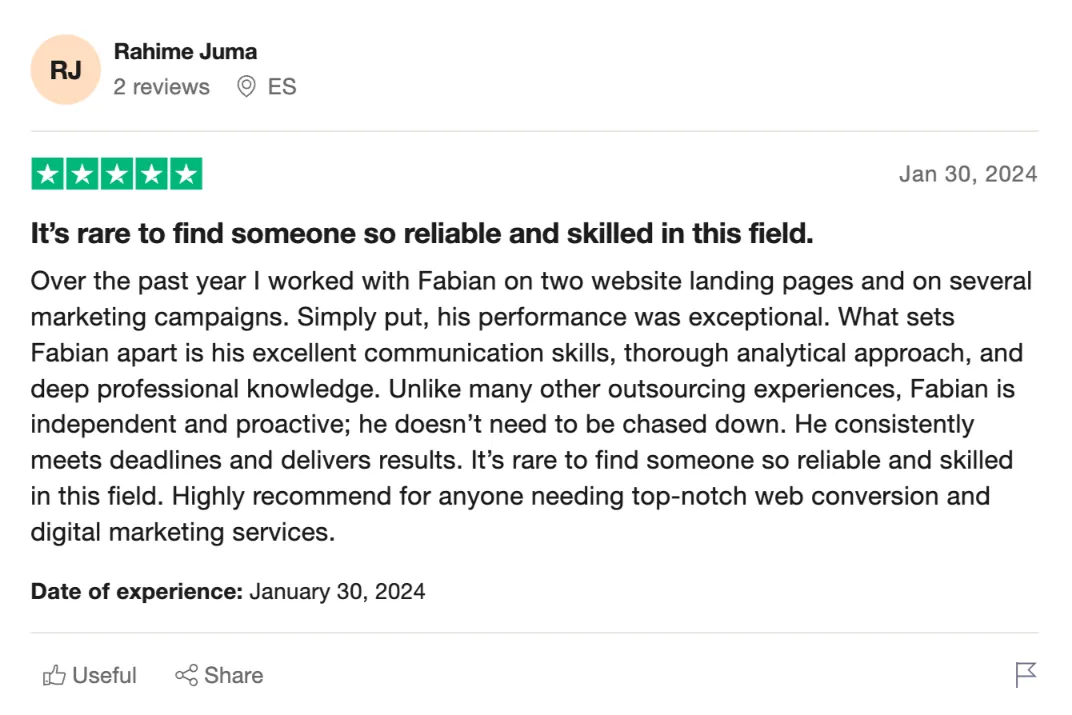
Task: Click the January 30, 2024 experience date
Action: pyautogui.click(x=337, y=591)
